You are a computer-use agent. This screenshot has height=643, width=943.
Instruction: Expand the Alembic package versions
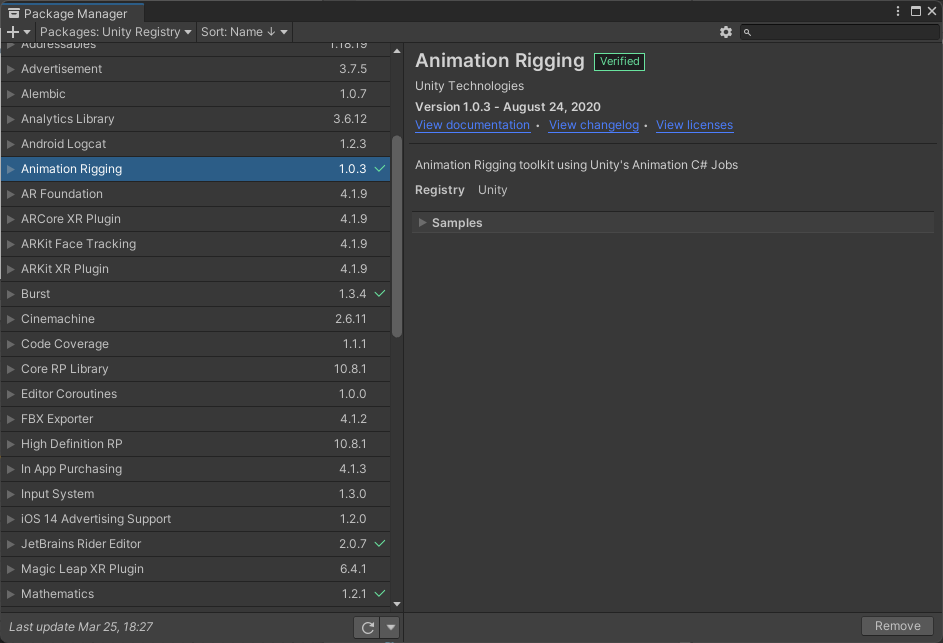tap(10, 94)
